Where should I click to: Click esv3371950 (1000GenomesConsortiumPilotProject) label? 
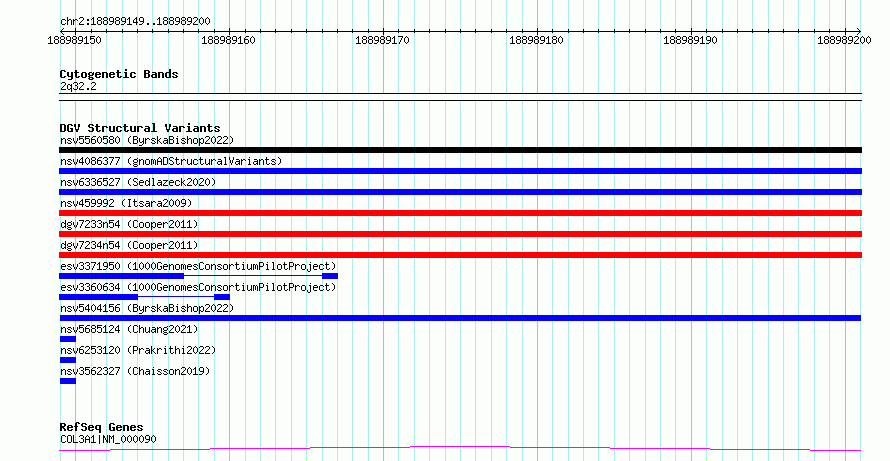coord(198,266)
